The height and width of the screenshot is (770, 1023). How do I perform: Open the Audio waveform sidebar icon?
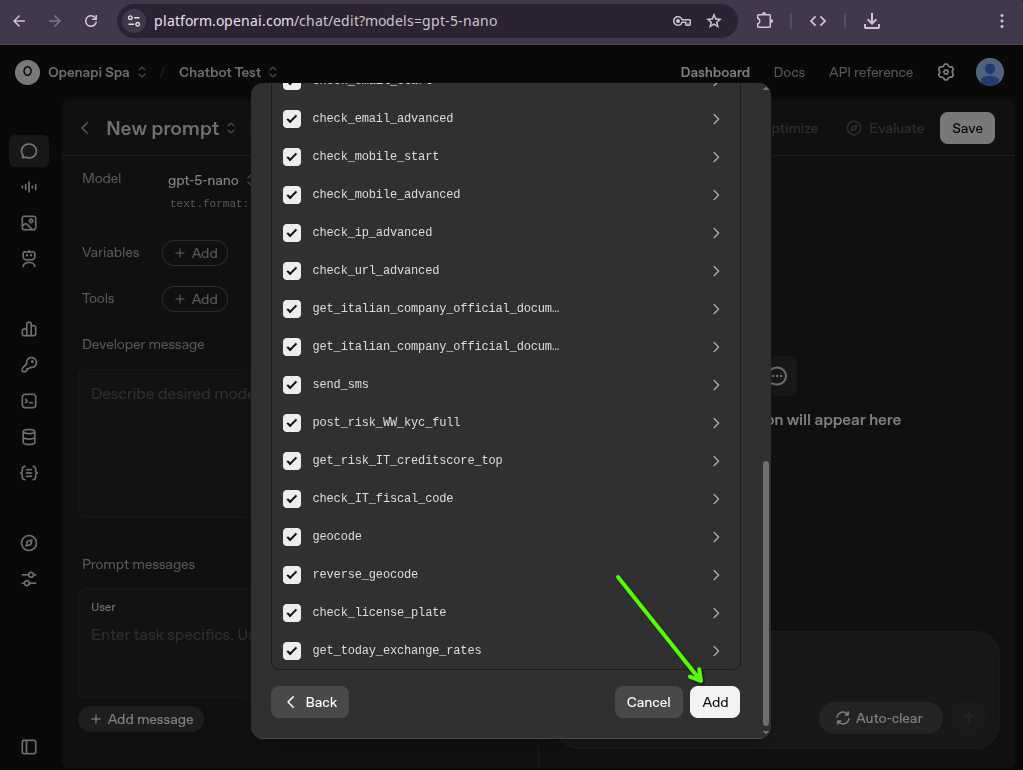29,187
